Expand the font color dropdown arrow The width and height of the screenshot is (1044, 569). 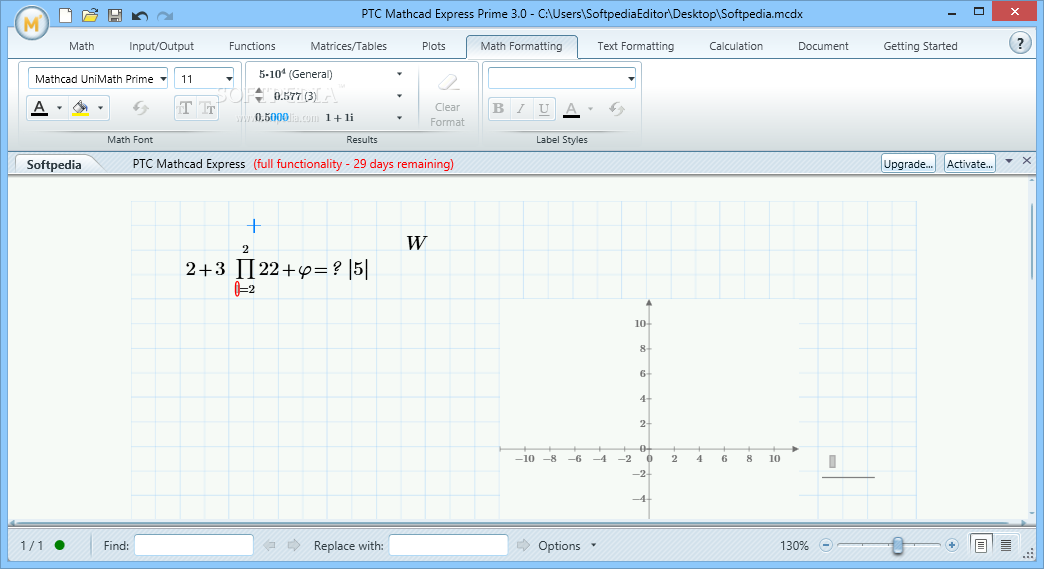59,108
